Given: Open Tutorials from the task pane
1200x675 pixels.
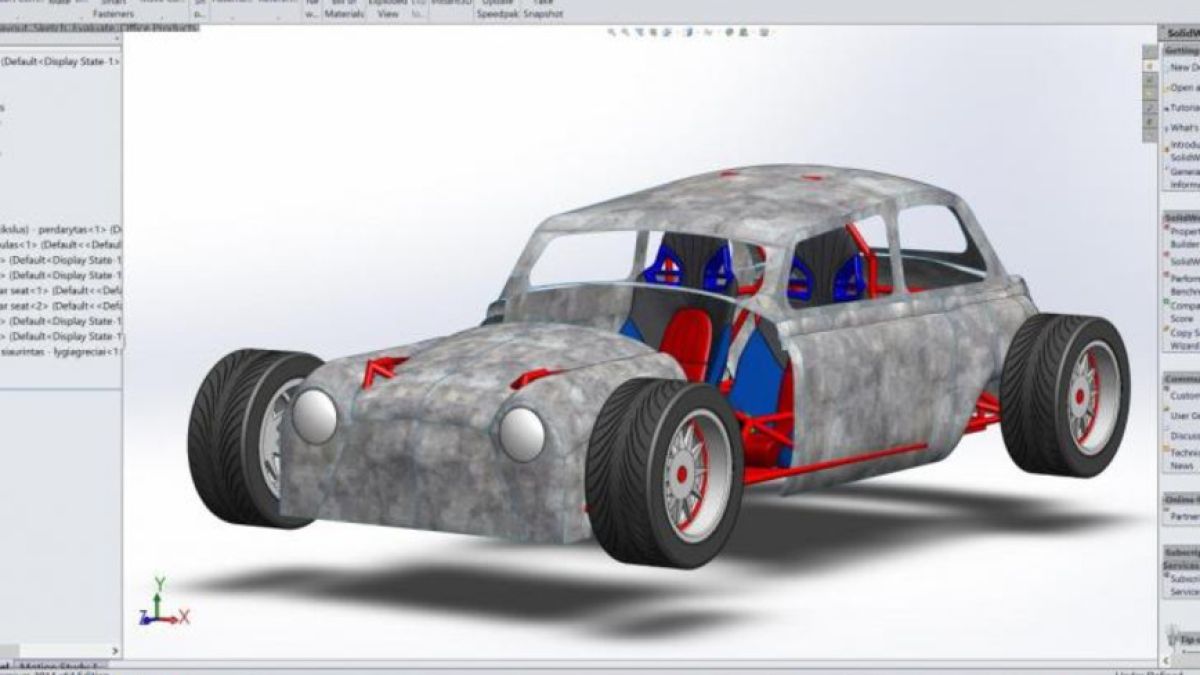Looking at the screenshot, I should click(x=1181, y=108).
